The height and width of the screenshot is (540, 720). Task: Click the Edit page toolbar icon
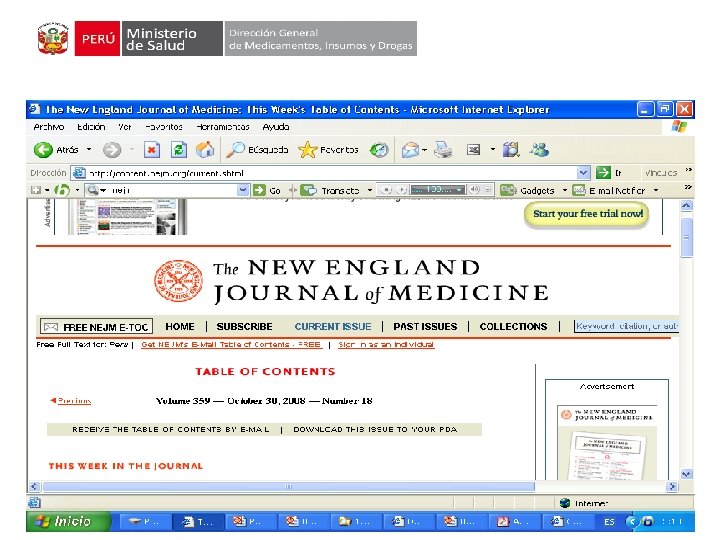click(x=473, y=150)
